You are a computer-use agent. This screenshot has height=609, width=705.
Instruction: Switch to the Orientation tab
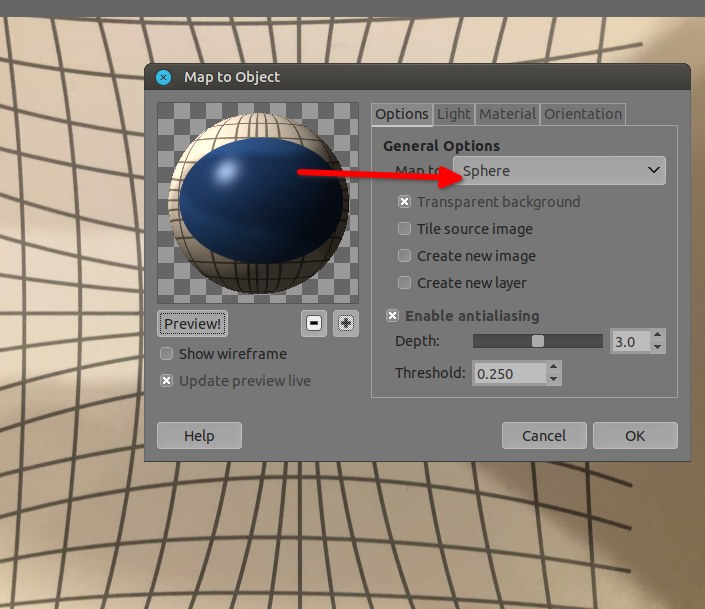(x=583, y=114)
